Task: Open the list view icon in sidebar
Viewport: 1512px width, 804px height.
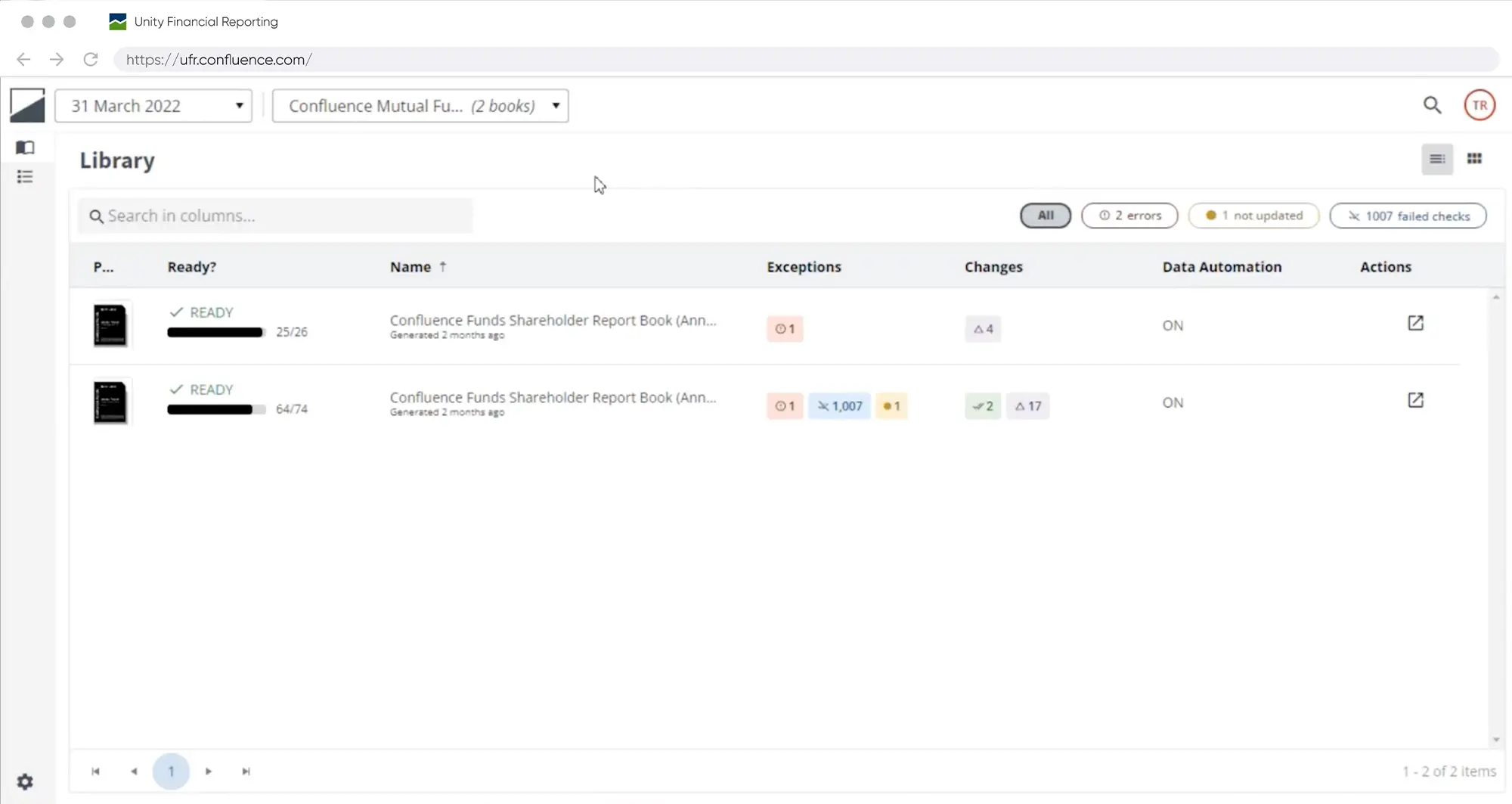Action: click(25, 177)
